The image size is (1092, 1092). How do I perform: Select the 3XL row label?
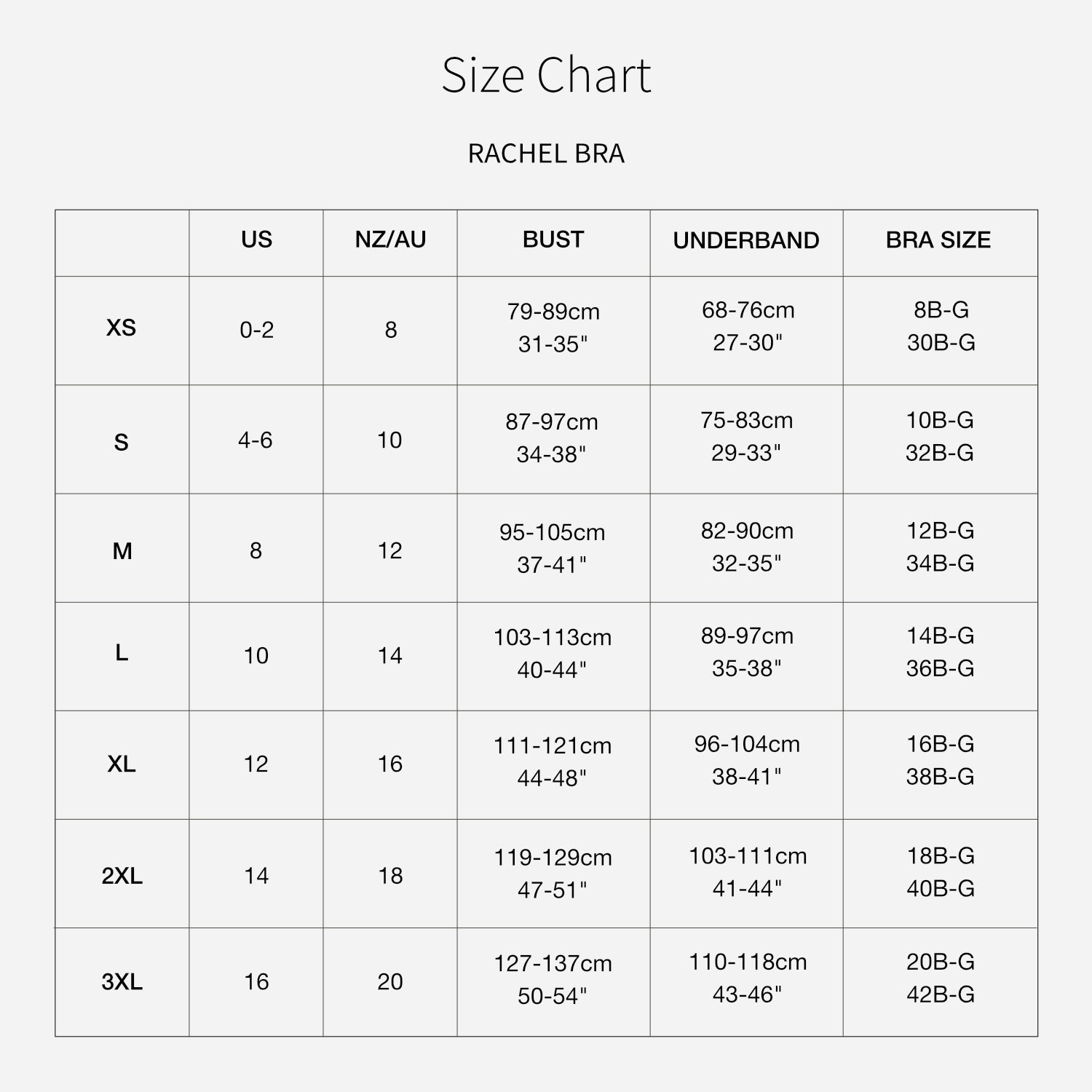click(122, 982)
